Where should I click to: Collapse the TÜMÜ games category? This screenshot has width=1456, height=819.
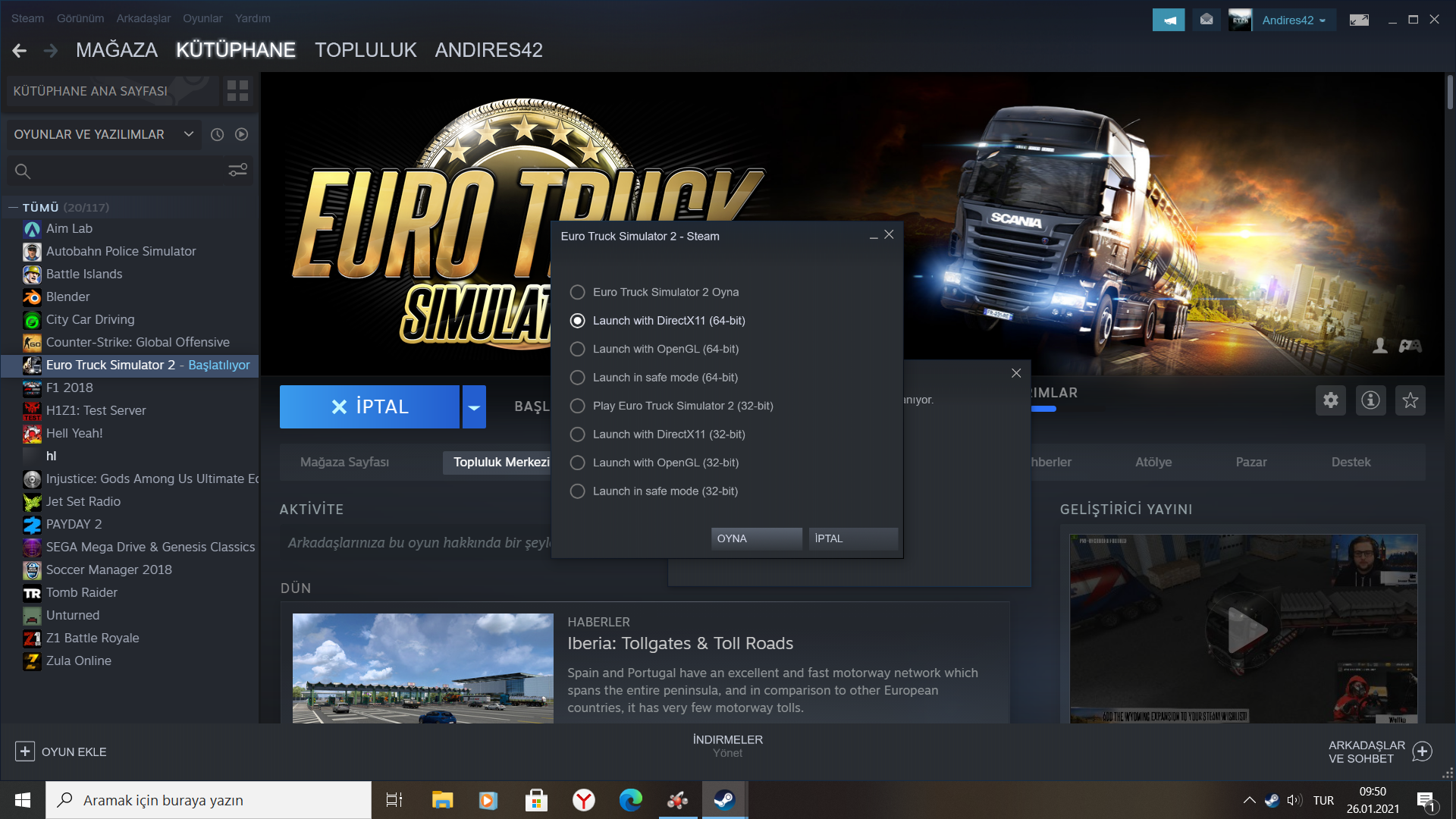coord(13,207)
